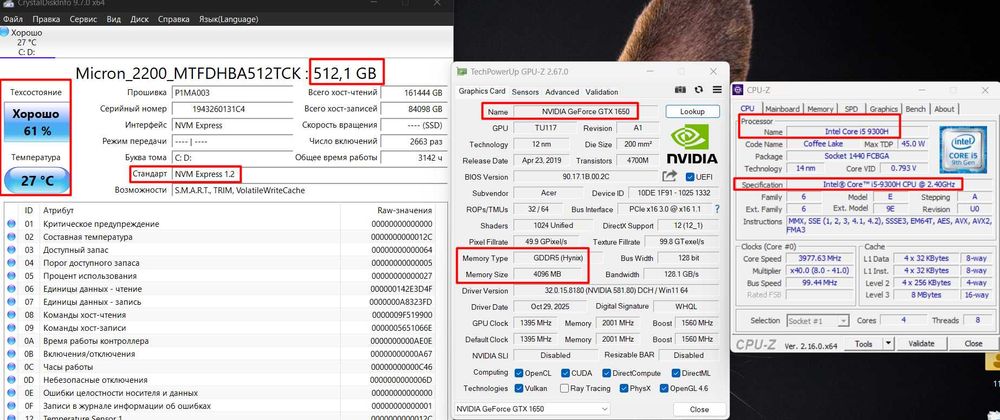
Task: Click the blue disk status dot near Хорошо
Action: tap(4, 31)
